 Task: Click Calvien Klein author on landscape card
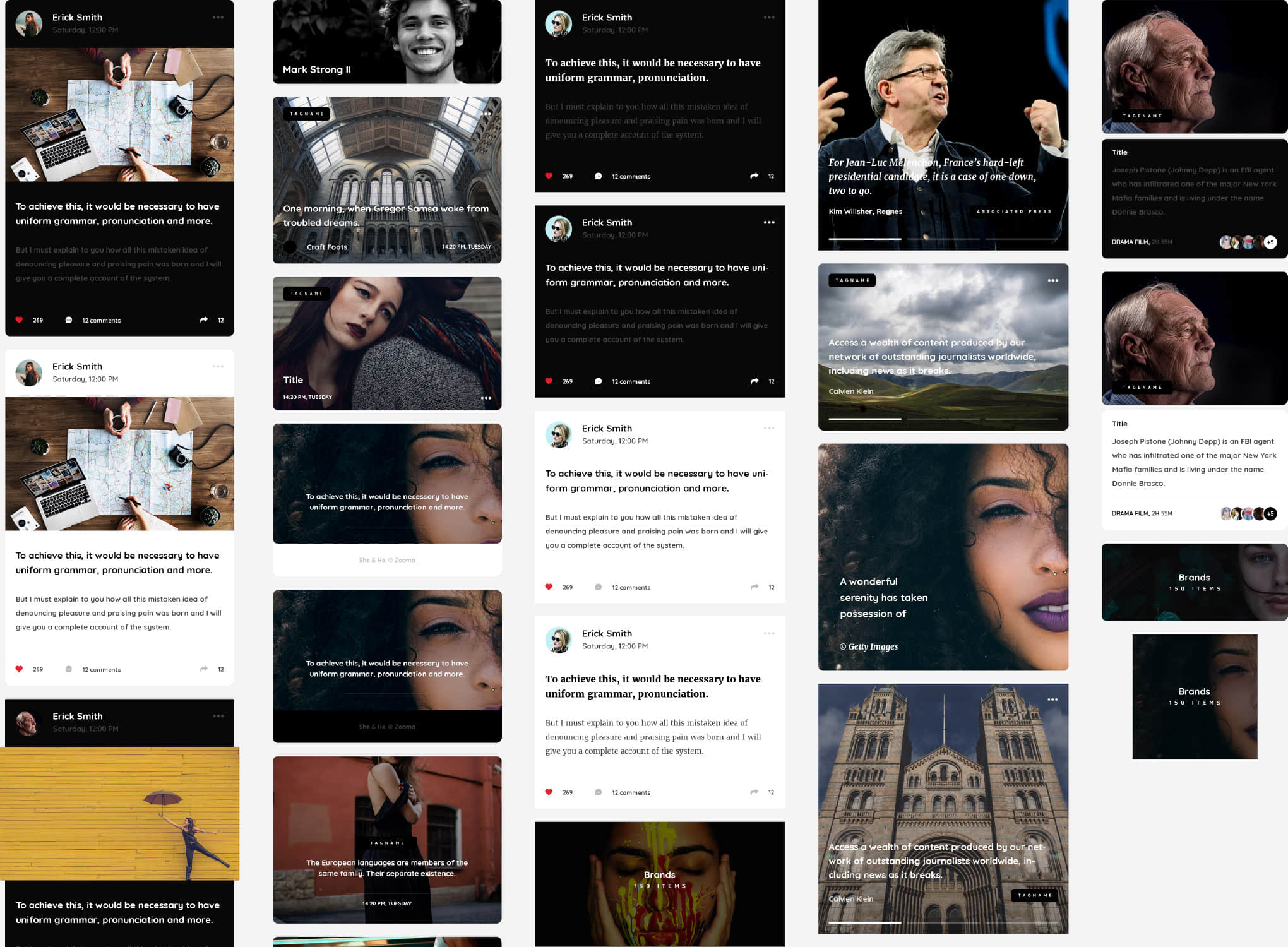pos(850,391)
